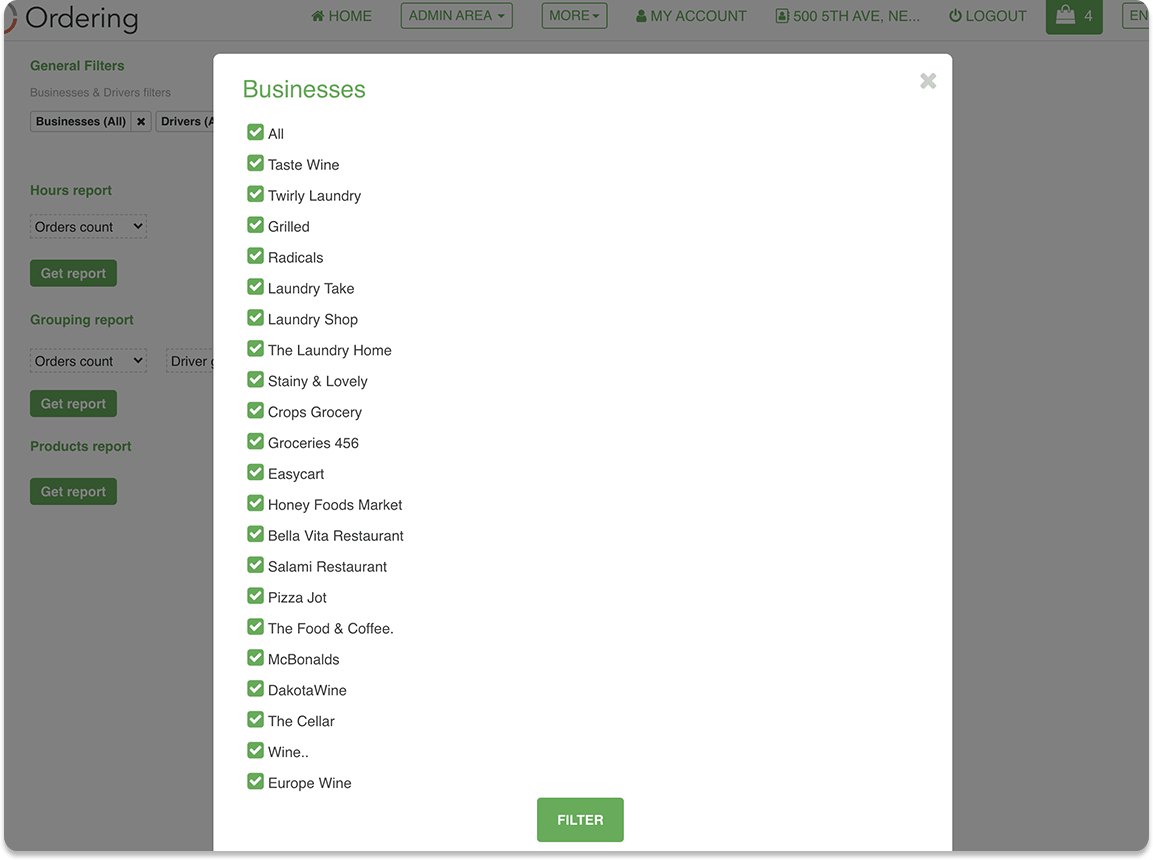The width and height of the screenshot is (1153, 860).
Task: Open the ADMIN AREA dropdown menu
Action: pos(457,15)
